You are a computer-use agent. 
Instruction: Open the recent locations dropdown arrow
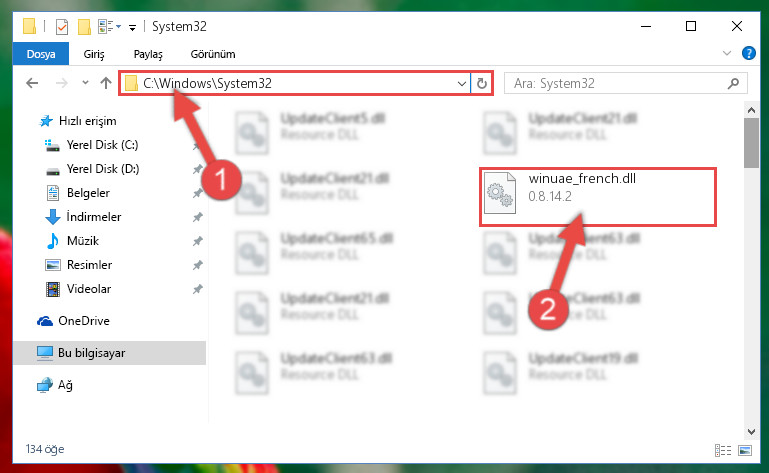pos(85,83)
